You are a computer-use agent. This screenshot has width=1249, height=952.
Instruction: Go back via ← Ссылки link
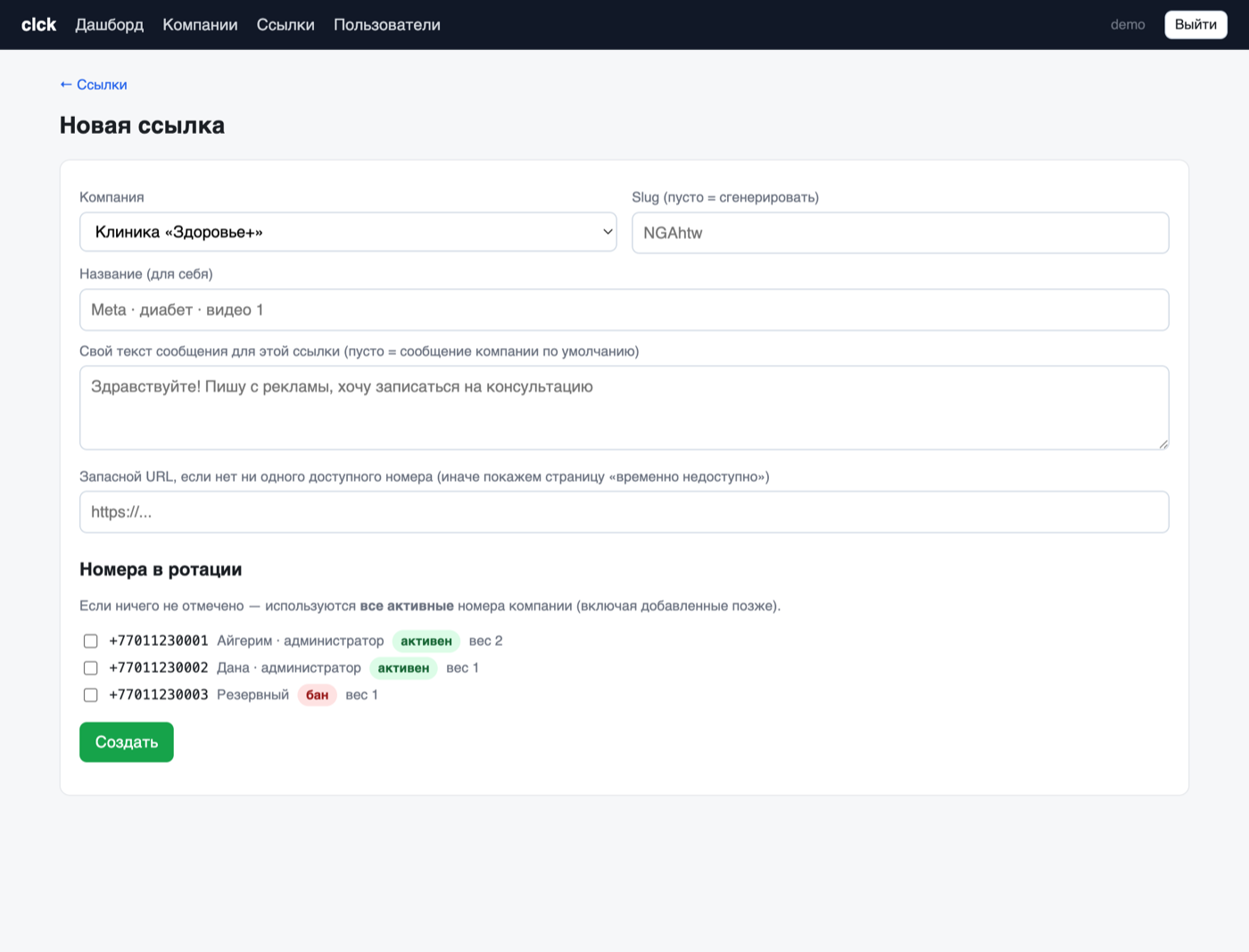coord(94,85)
